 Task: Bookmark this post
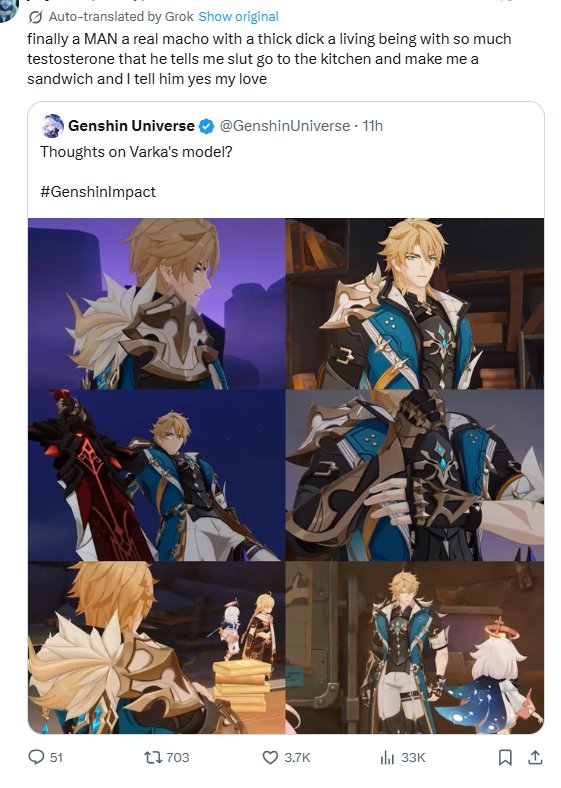coord(505,757)
